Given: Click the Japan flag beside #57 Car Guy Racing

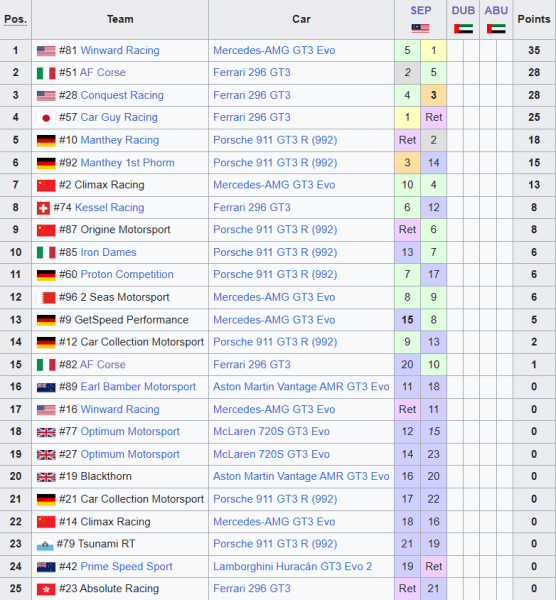Looking at the screenshot, I should point(46,118).
